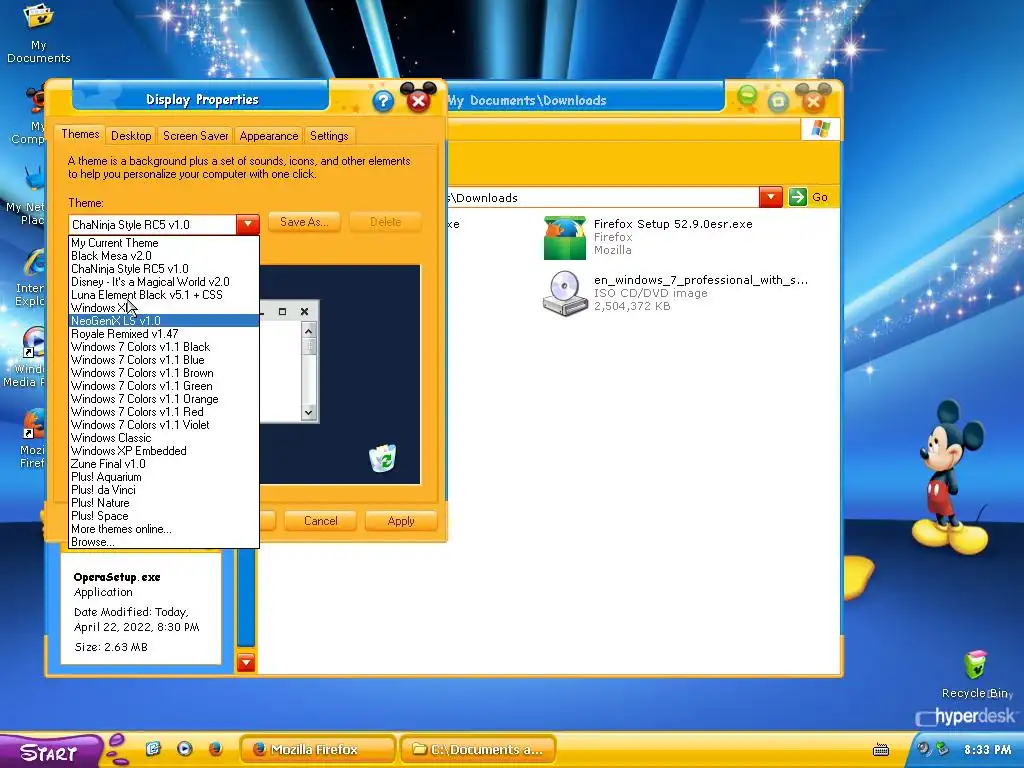Screen dimensions: 1024x768
Task: Choose Windows 7 Colors v1.1 Red
Action: click(164, 412)
